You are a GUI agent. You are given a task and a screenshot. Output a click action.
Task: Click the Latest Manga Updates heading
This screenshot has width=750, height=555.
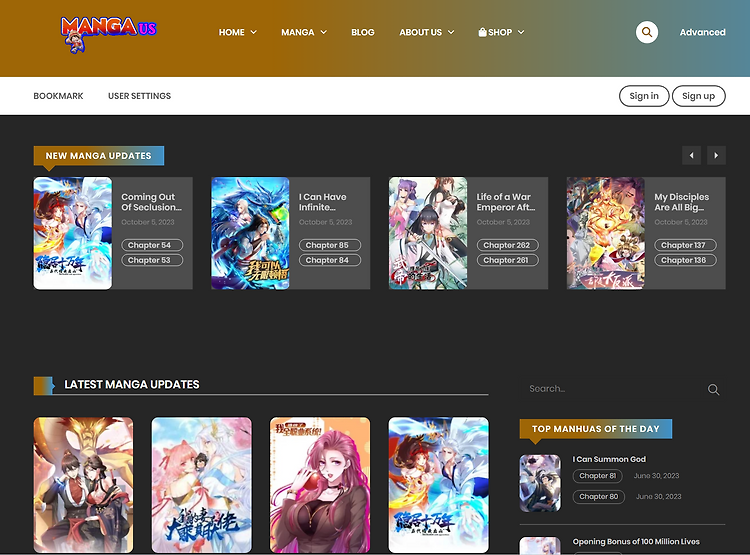pyautogui.click(x=132, y=384)
